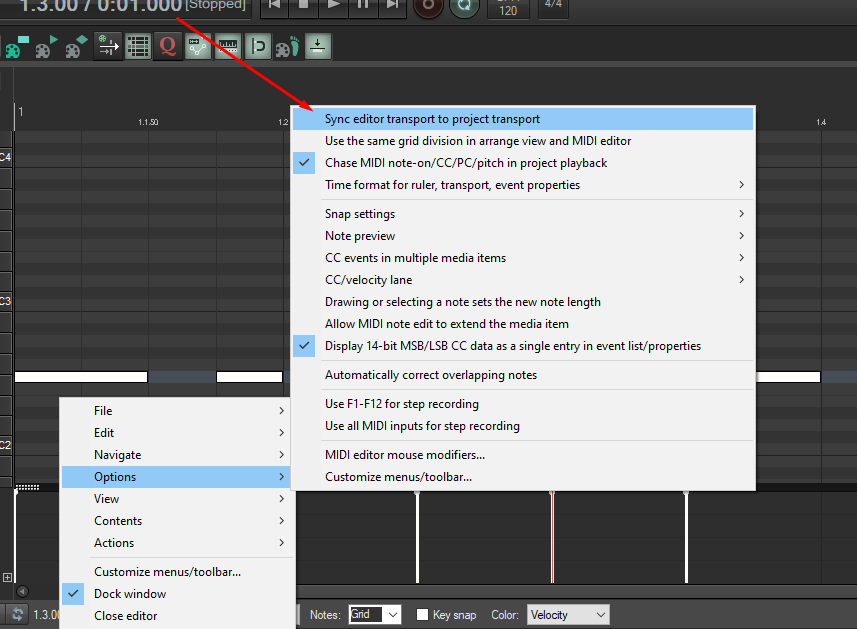Toggle Drawing or selecting note sets length
This screenshot has height=629, width=857.
(523, 302)
